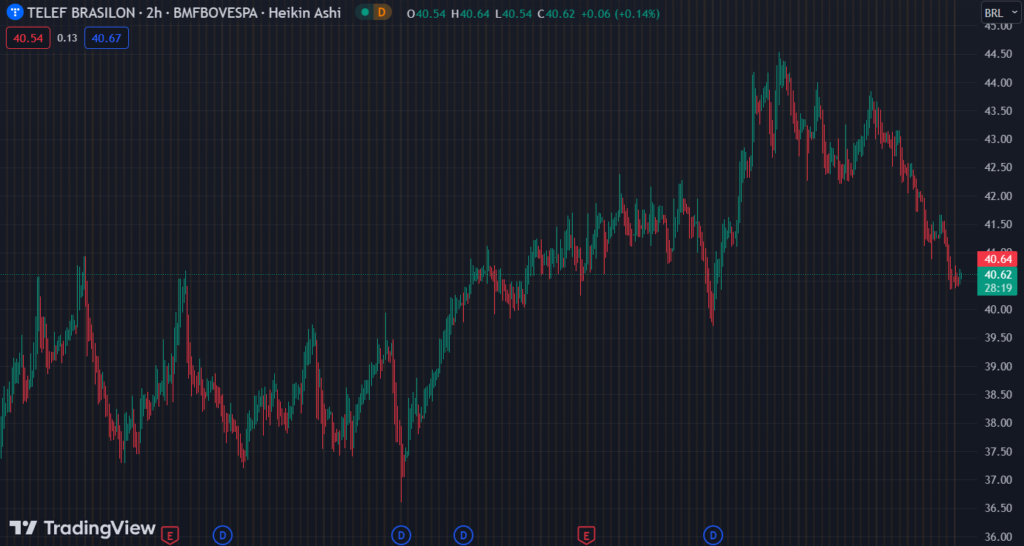The image size is (1024, 546).
Task: Click the 37.00 price scale label
Action: point(999,480)
